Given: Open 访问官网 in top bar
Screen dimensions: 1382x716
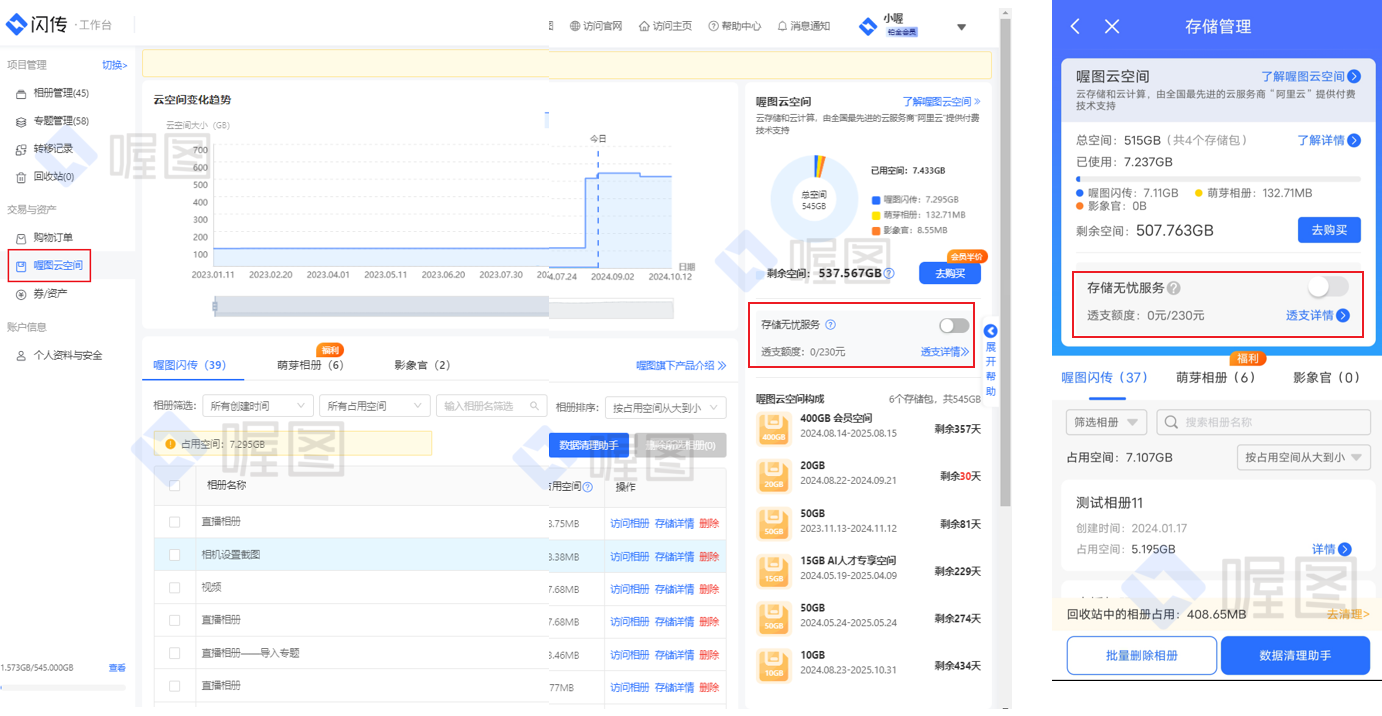Looking at the screenshot, I should (x=596, y=26).
